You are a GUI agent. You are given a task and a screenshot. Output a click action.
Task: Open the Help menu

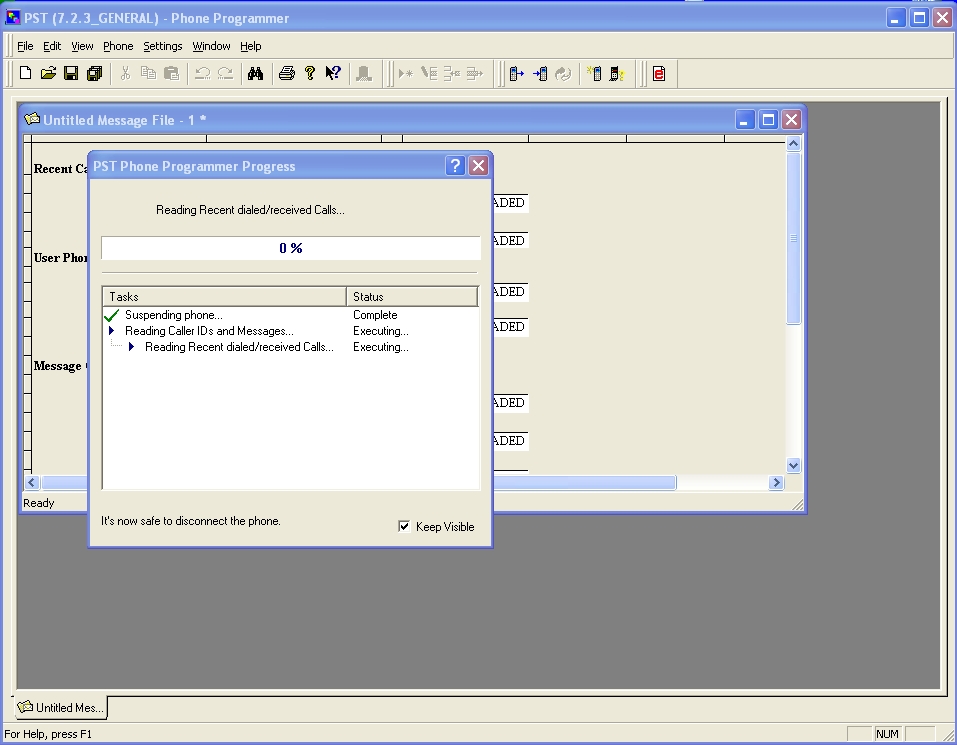[x=250, y=46]
